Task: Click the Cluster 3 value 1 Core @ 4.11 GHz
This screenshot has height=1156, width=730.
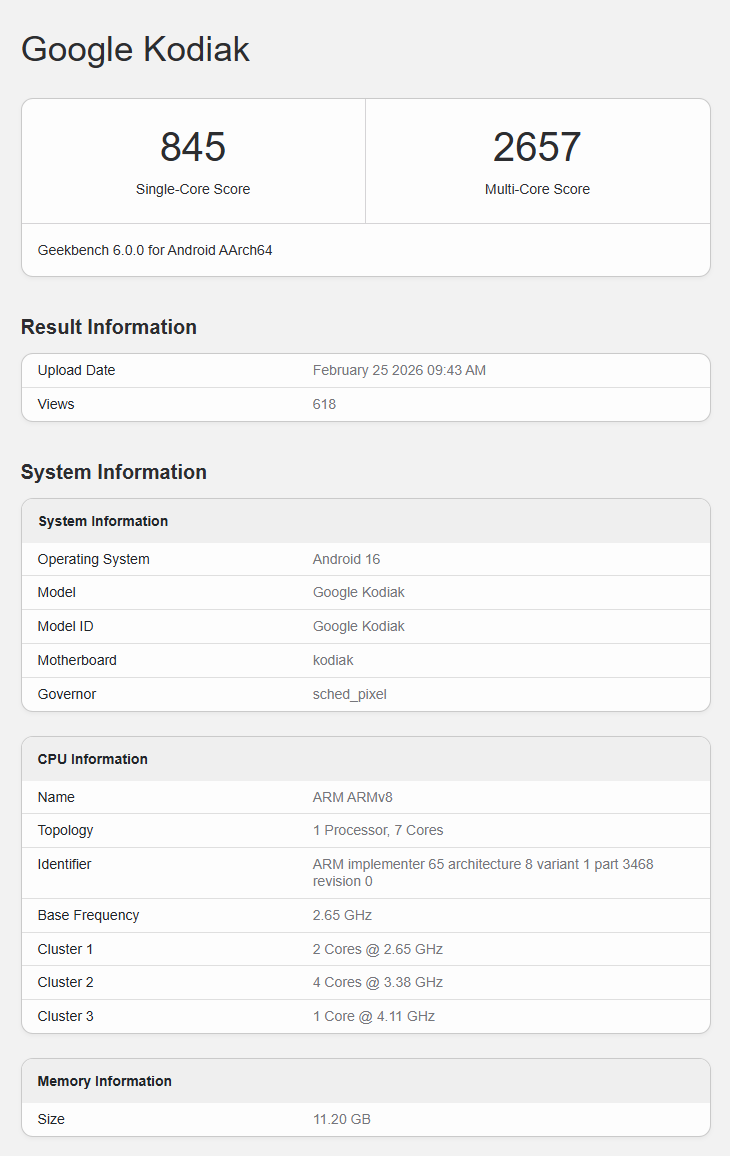Action: (x=374, y=1016)
